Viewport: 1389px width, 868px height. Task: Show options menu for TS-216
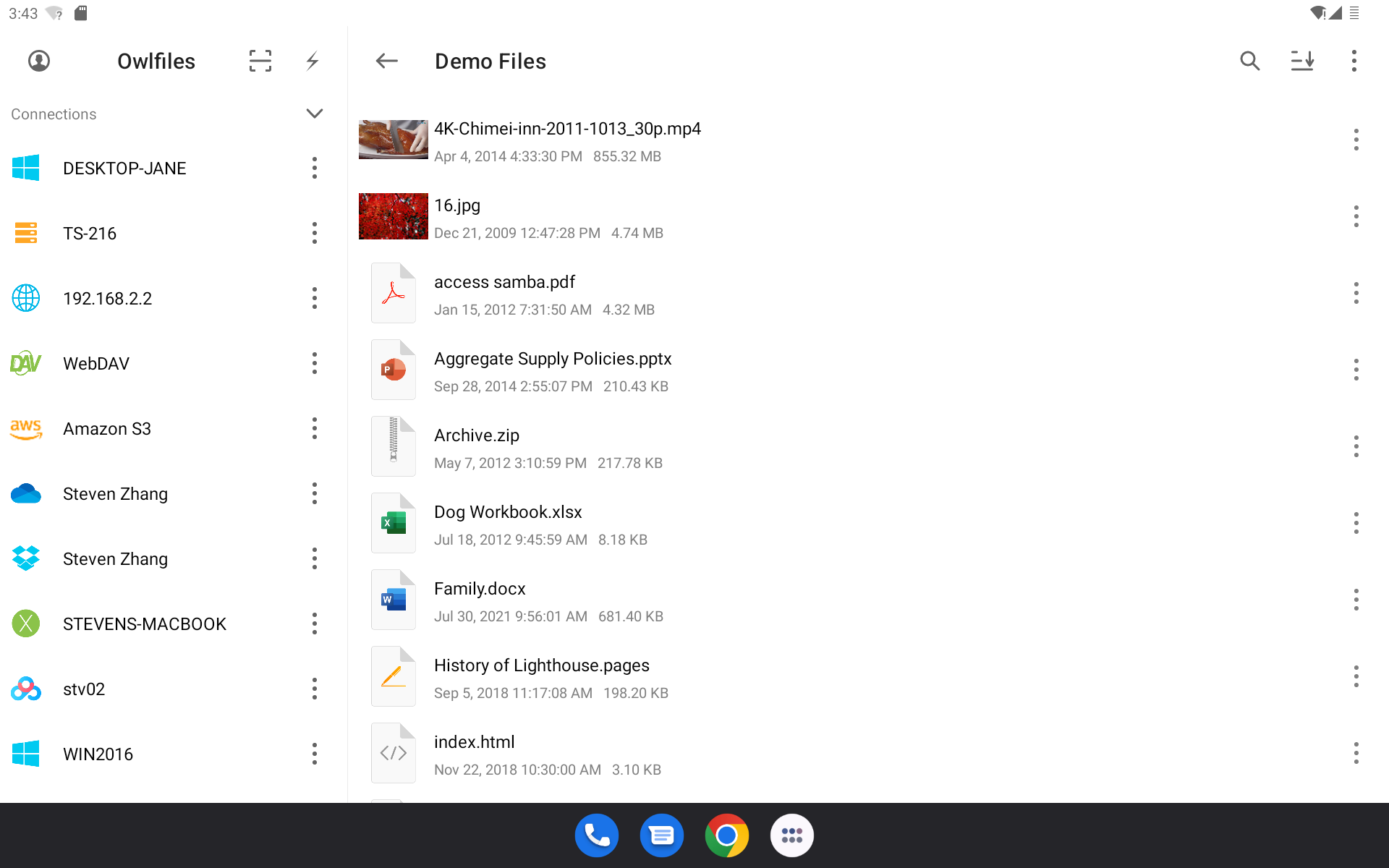click(315, 233)
